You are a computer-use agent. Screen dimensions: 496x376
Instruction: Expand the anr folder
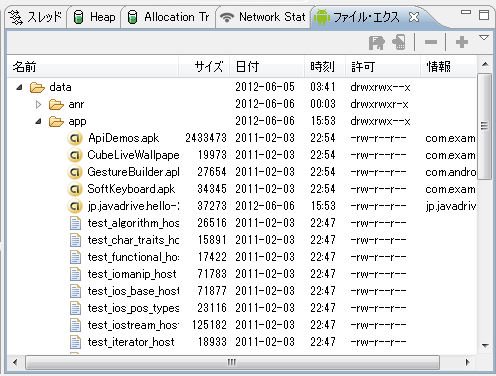38,105
